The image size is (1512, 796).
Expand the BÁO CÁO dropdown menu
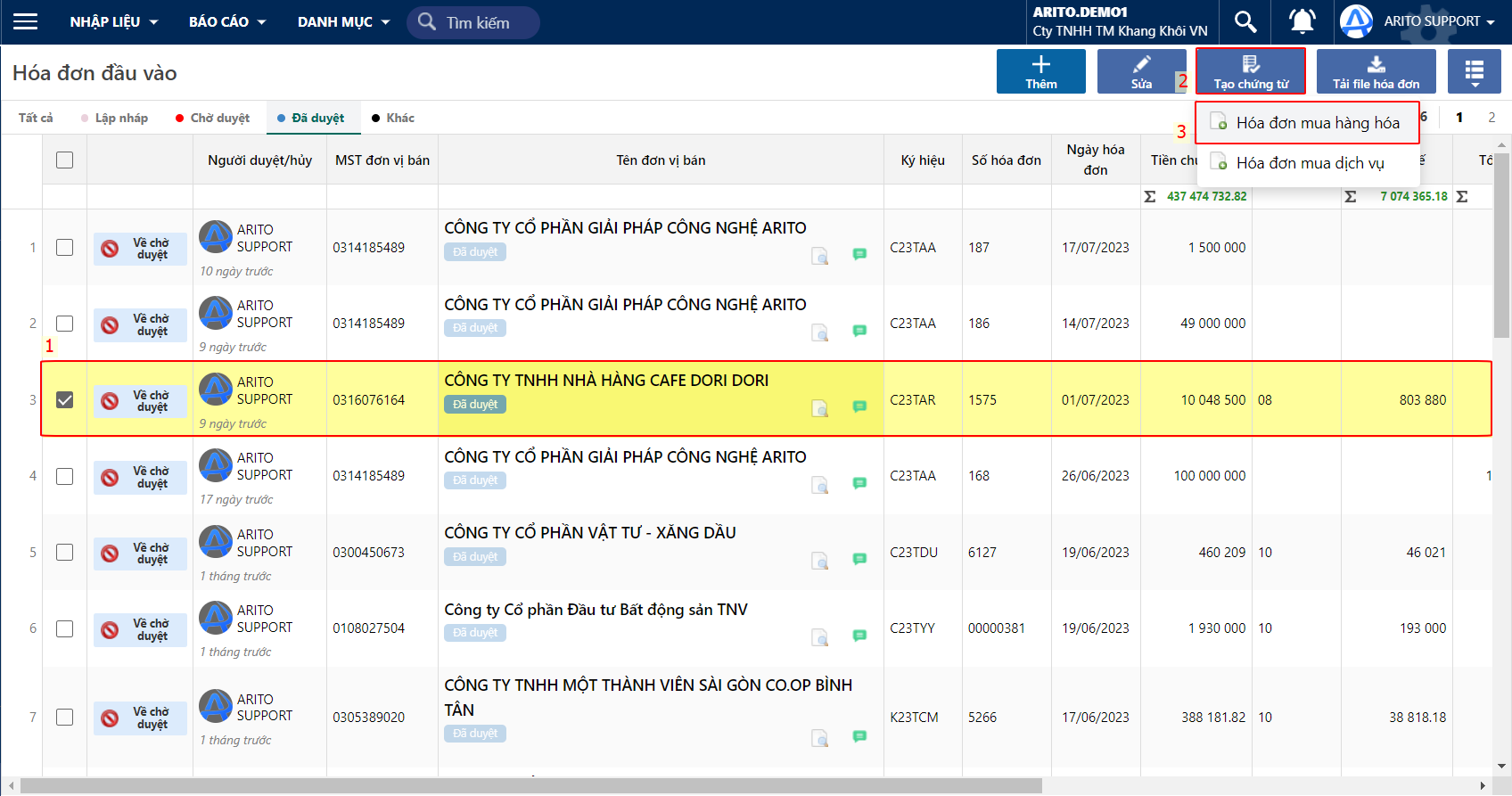pos(227,21)
